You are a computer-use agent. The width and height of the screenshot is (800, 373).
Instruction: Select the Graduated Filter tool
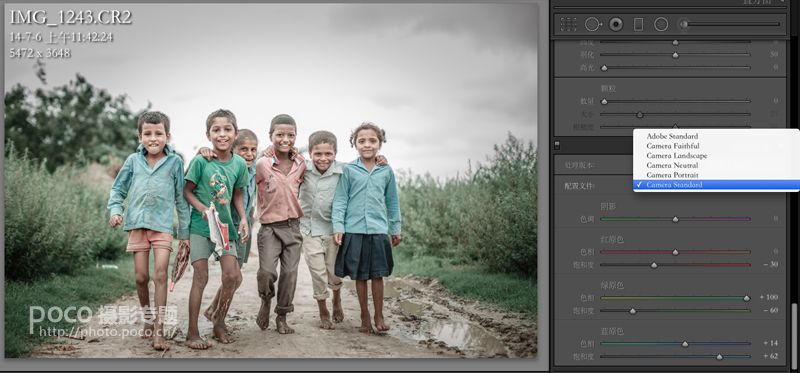[638, 24]
